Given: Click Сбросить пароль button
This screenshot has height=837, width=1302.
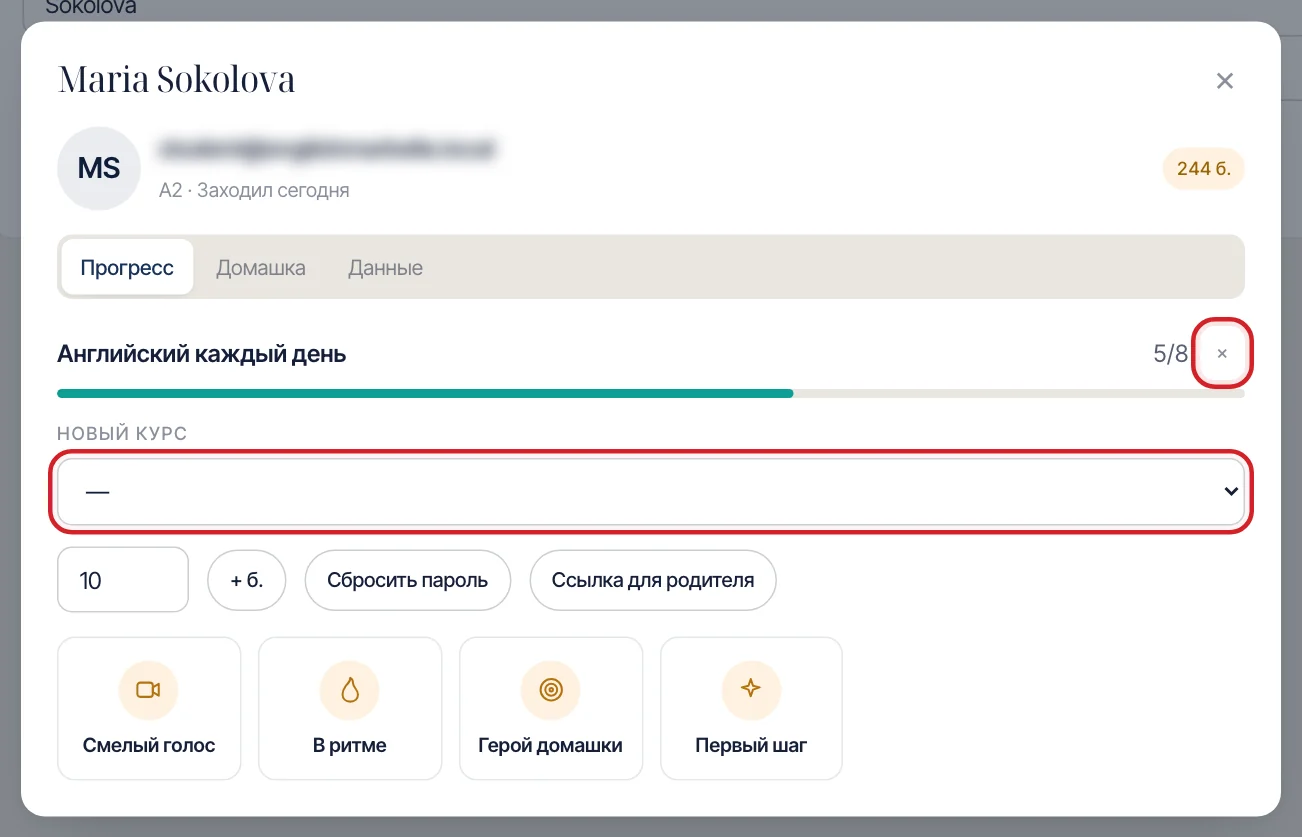Looking at the screenshot, I should point(408,580).
